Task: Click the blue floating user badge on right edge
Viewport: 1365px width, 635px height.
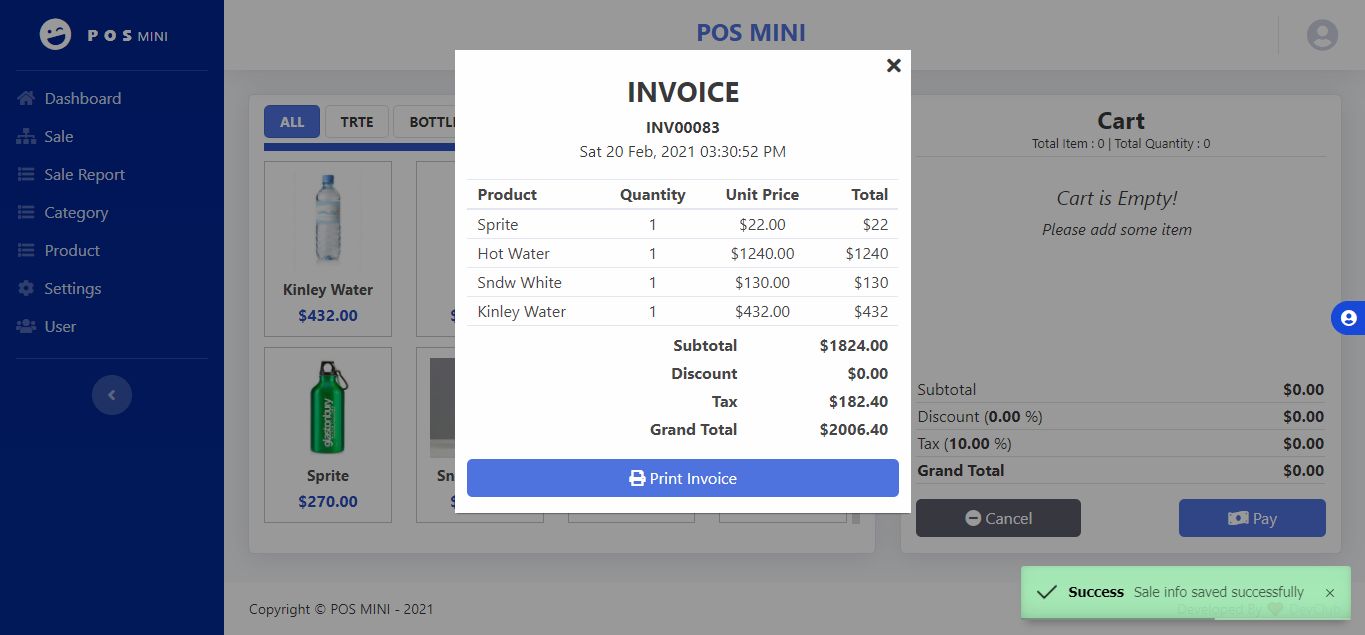Action: tap(1348, 318)
